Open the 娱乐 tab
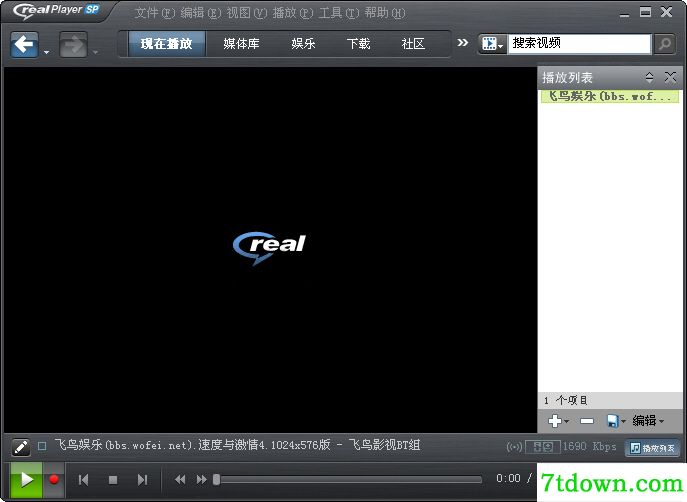 [303, 44]
